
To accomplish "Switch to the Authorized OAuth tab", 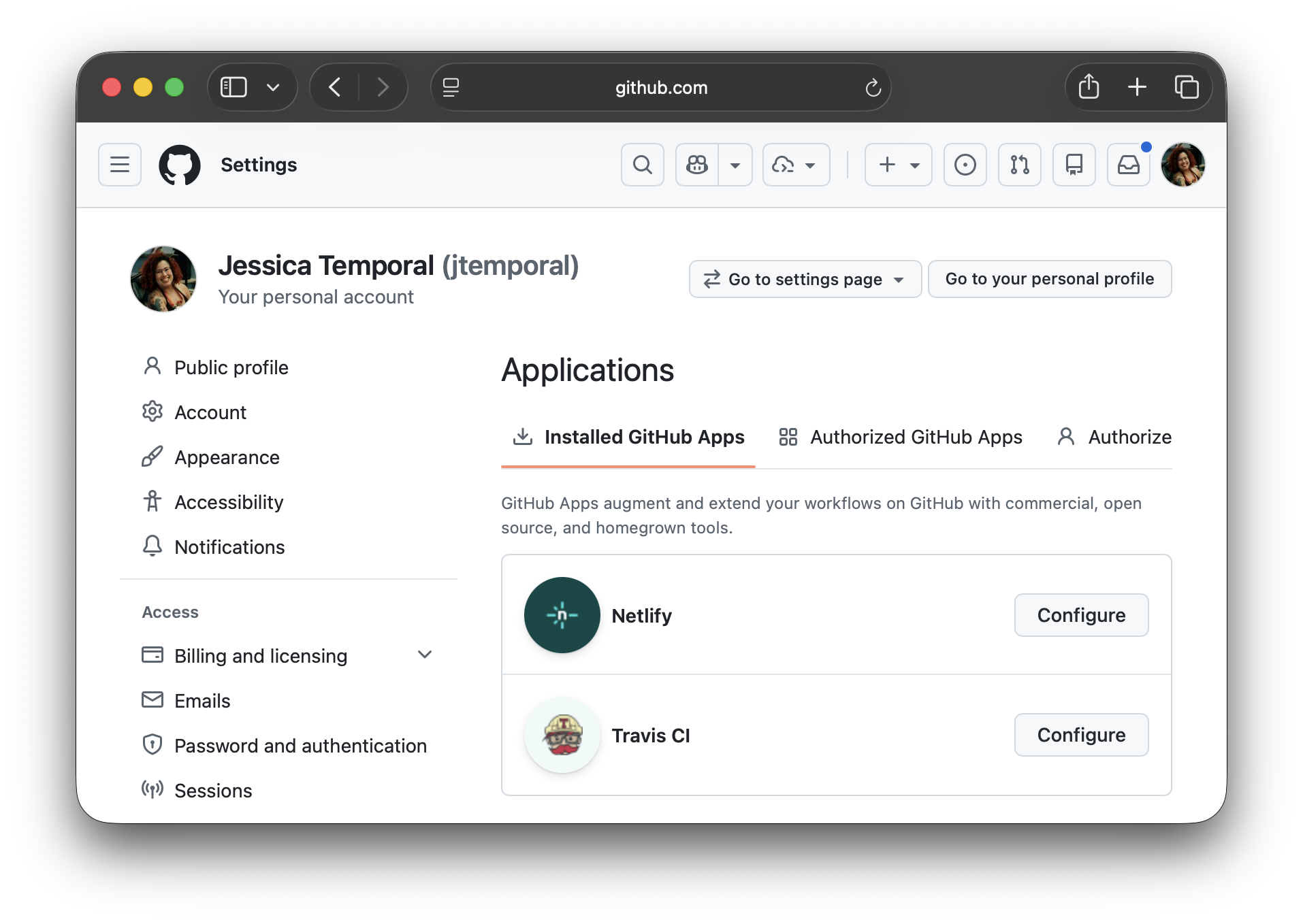I will point(1114,437).
